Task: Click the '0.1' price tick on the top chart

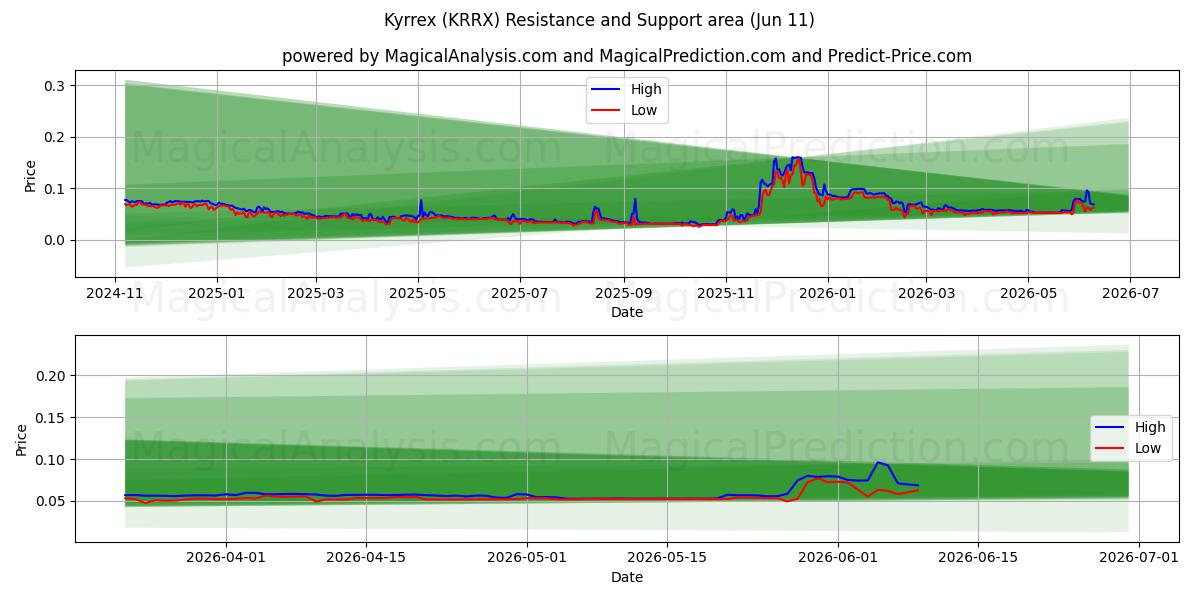Action: click(x=56, y=189)
